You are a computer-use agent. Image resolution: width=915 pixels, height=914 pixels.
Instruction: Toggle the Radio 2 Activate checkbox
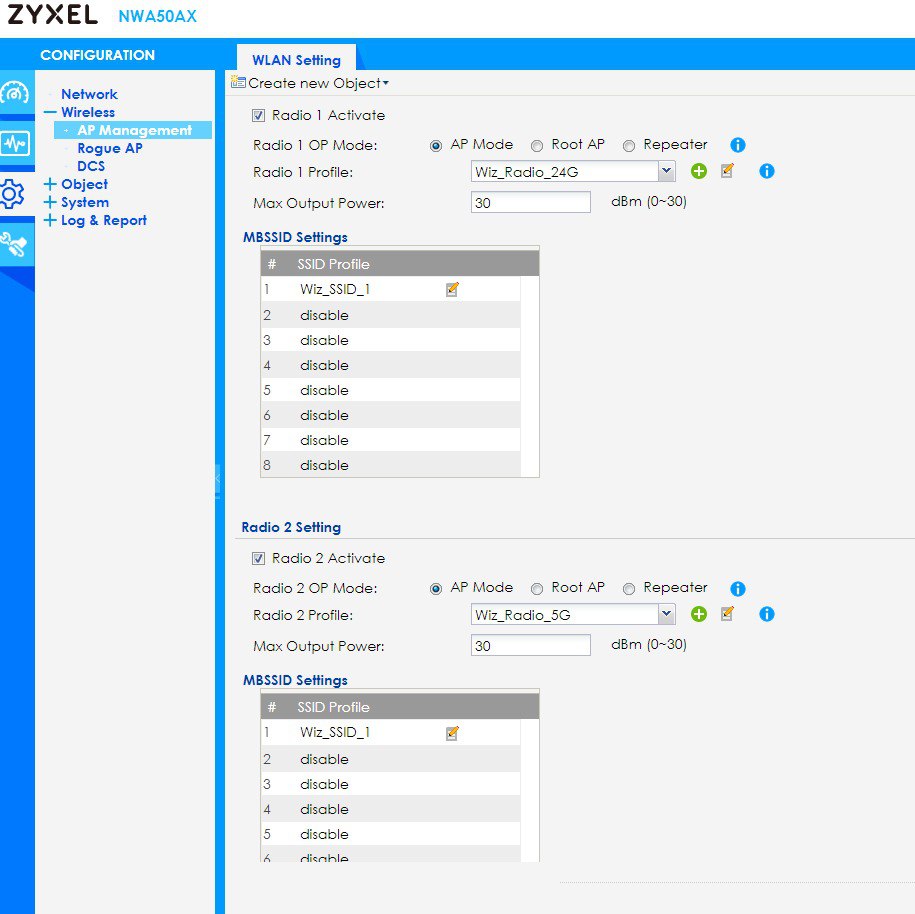259,559
